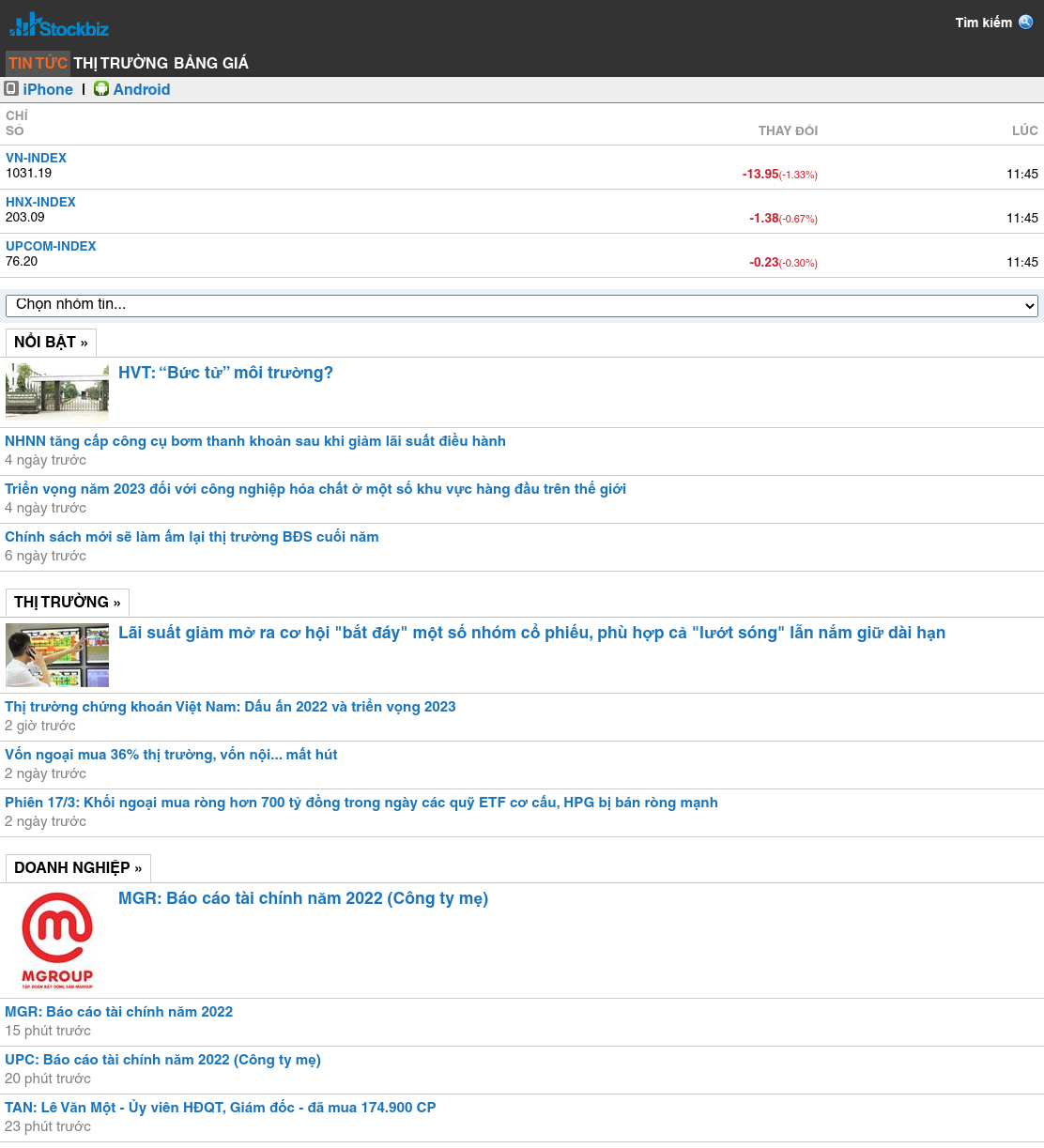
Task: Click the Tìm kiếm search link
Action: pyautogui.click(x=984, y=23)
